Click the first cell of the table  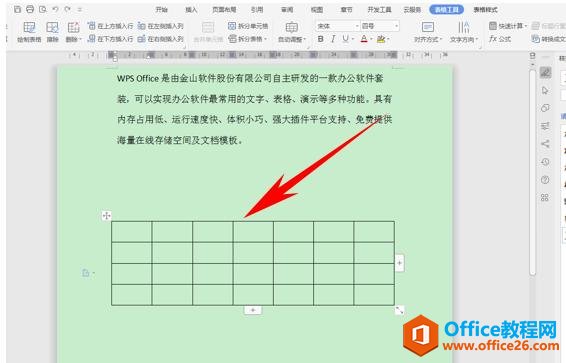click(132, 232)
